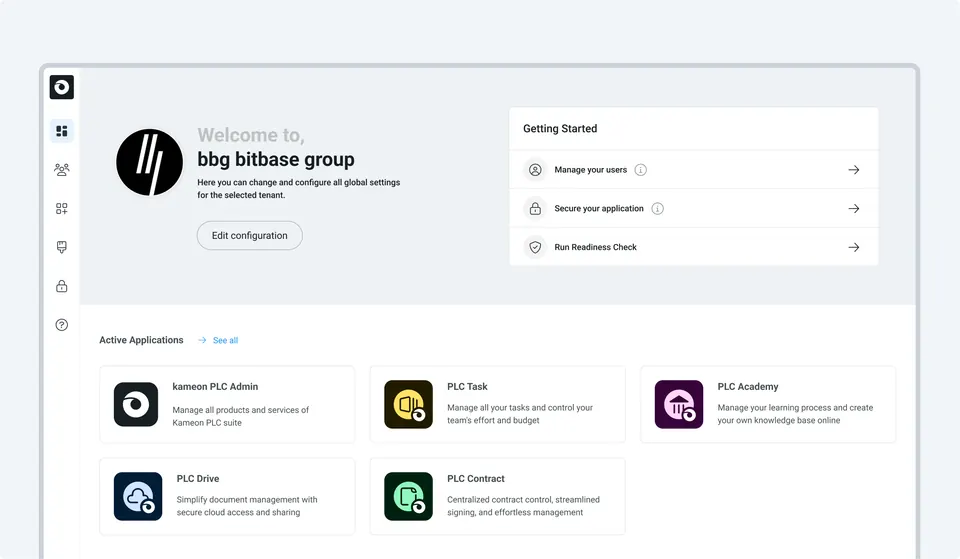Image resolution: width=960 pixels, height=559 pixels.
Task: Click the Edit configuration button
Action: pyautogui.click(x=250, y=235)
